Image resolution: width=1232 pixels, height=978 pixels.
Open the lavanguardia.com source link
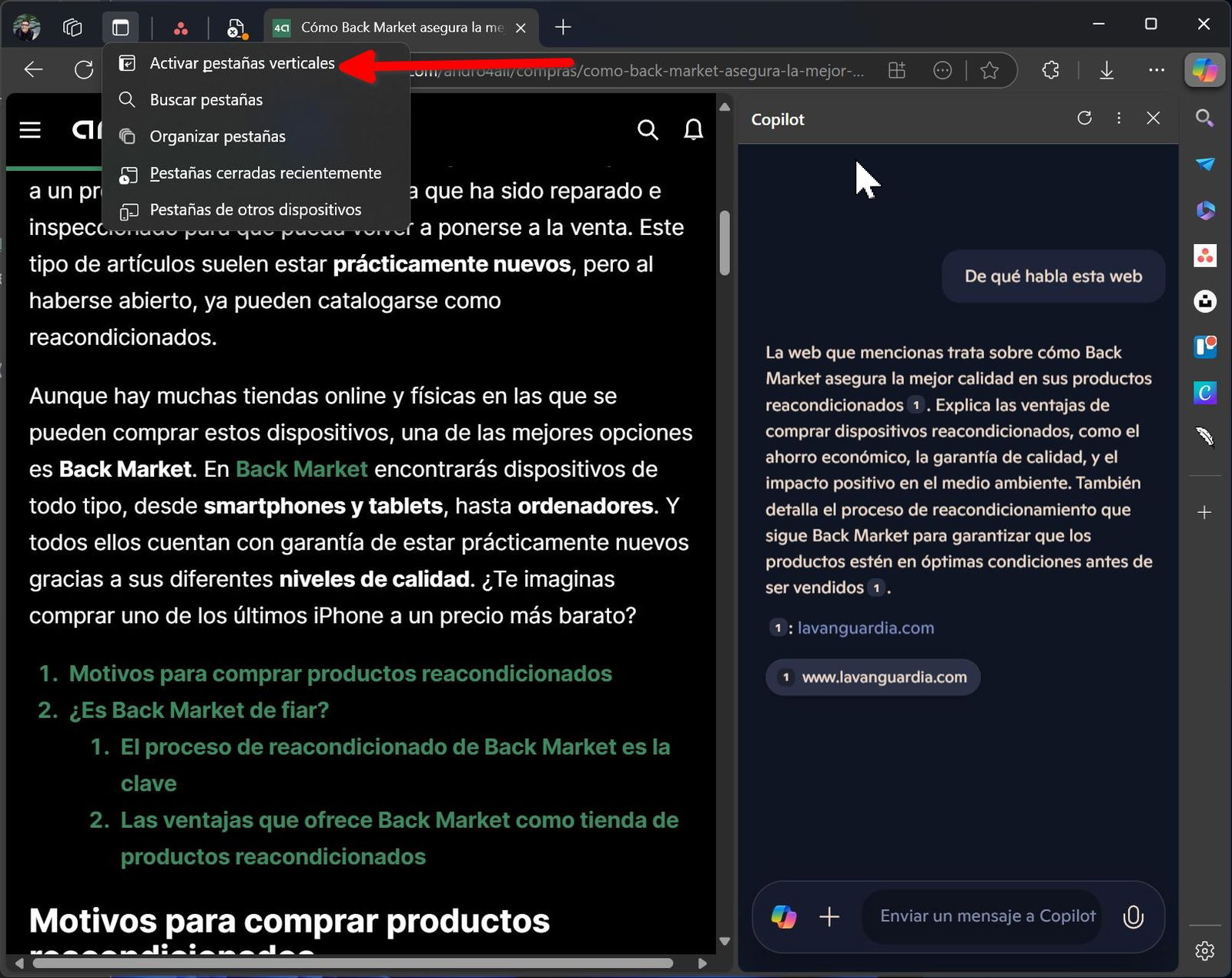tap(865, 628)
